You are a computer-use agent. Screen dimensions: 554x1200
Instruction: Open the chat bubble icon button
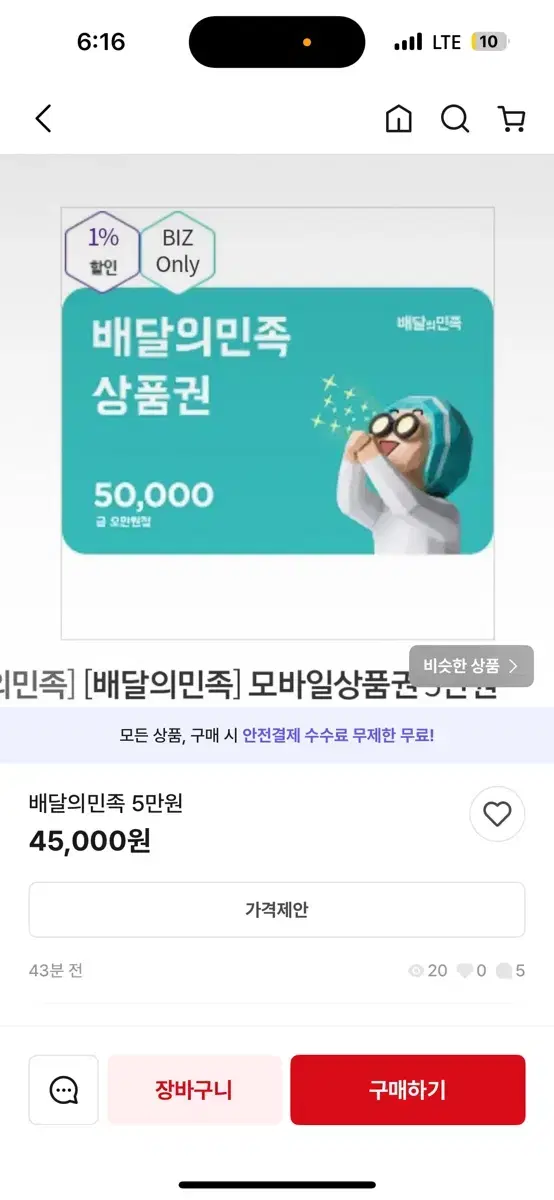click(x=64, y=1090)
